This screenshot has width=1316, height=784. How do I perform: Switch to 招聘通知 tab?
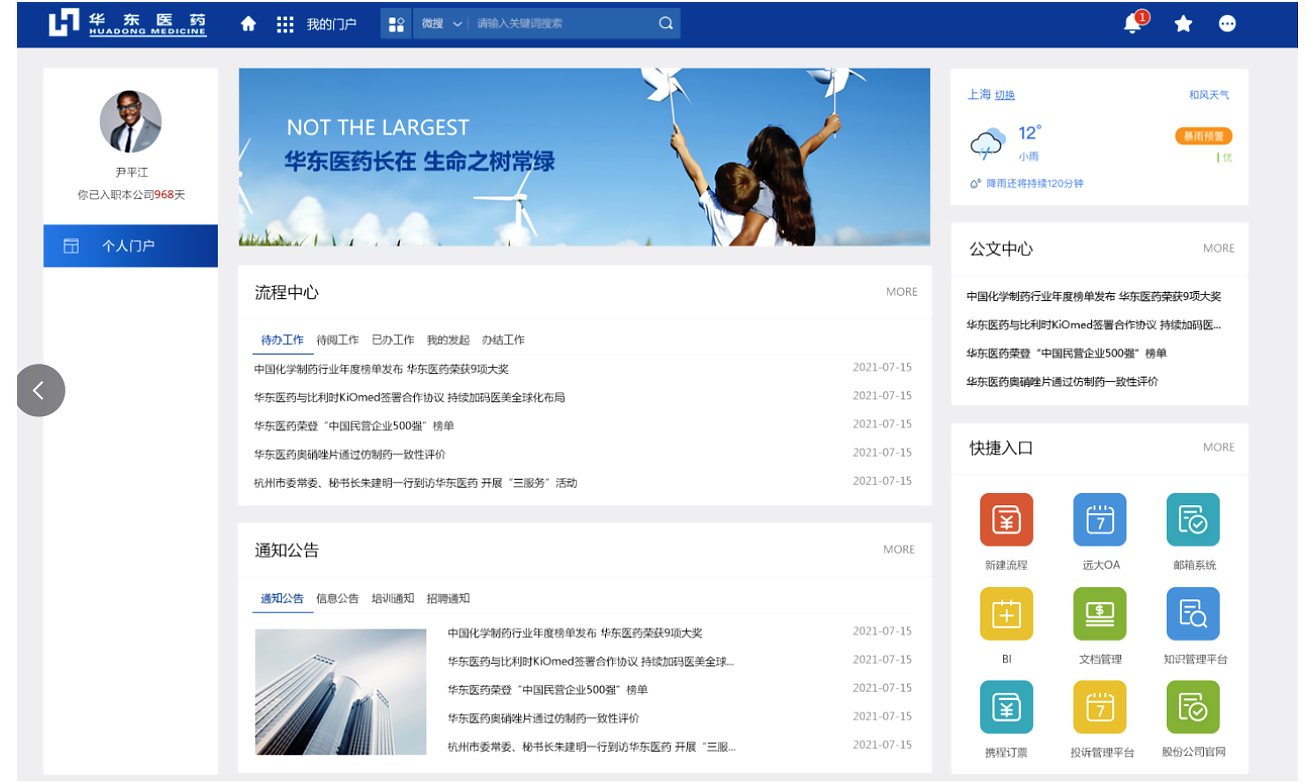click(448, 599)
